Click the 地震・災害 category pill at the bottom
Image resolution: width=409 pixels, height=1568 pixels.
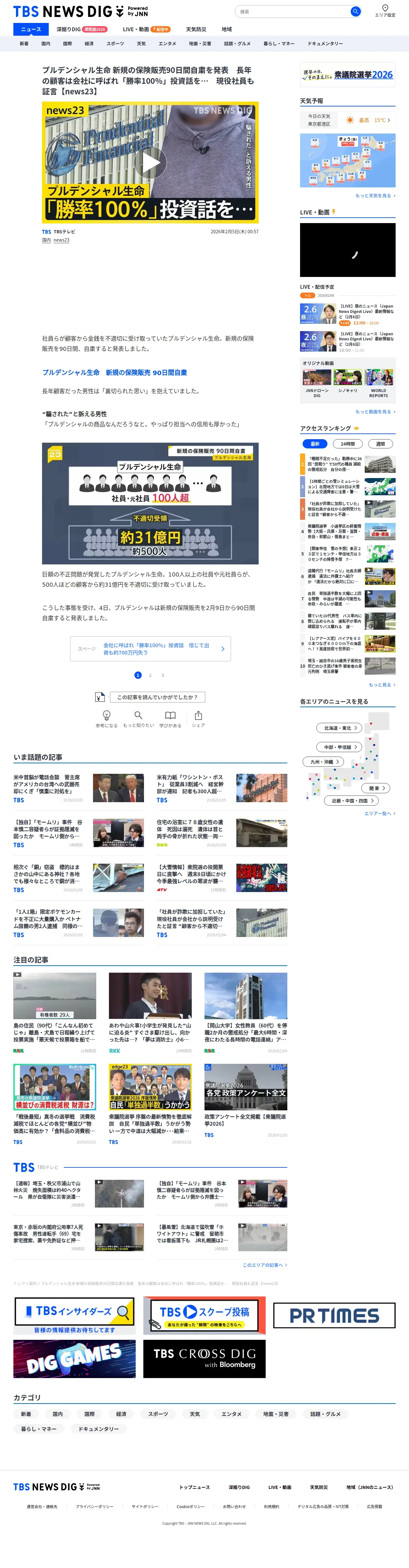click(x=276, y=1414)
